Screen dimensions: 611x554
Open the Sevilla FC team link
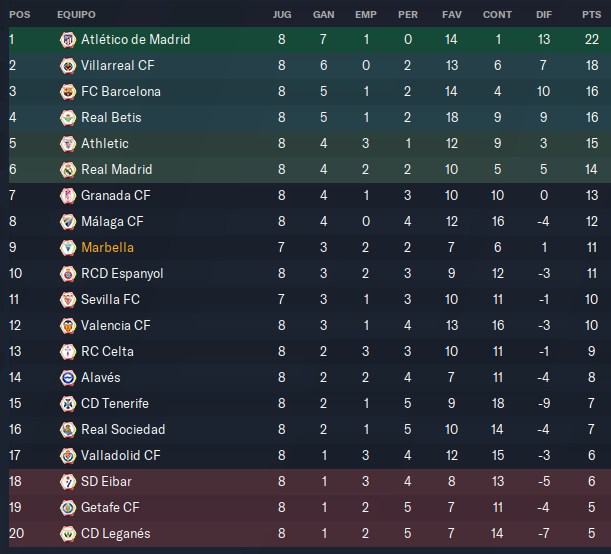coord(110,300)
